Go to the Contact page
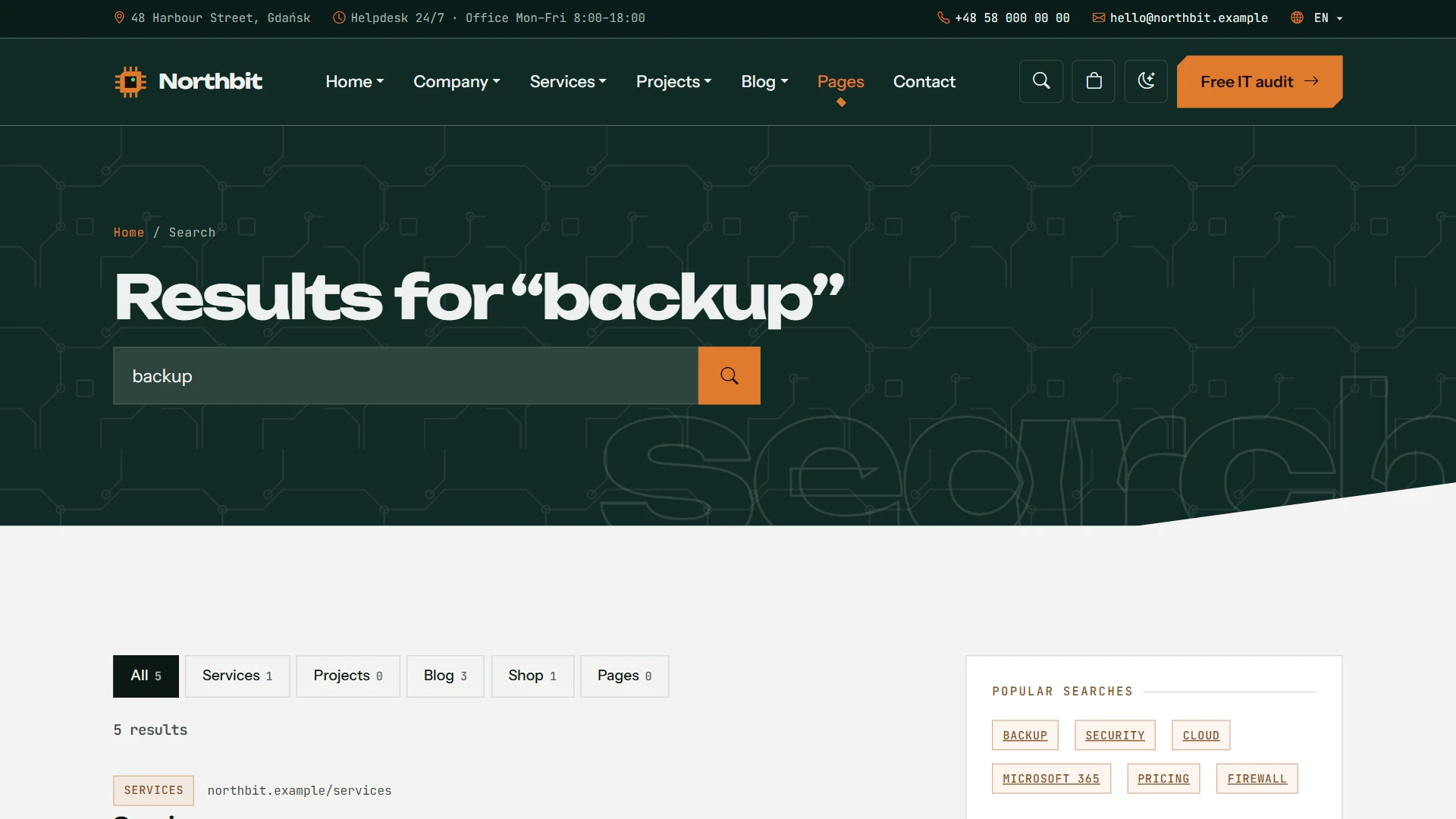Screen dimensions: 1456x819 coord(924,81)
